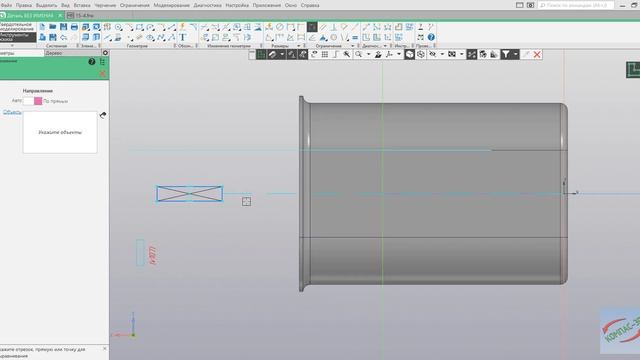Click the Изменение геометрии group label
The image size is (640, 360).
tap(229, 46)
